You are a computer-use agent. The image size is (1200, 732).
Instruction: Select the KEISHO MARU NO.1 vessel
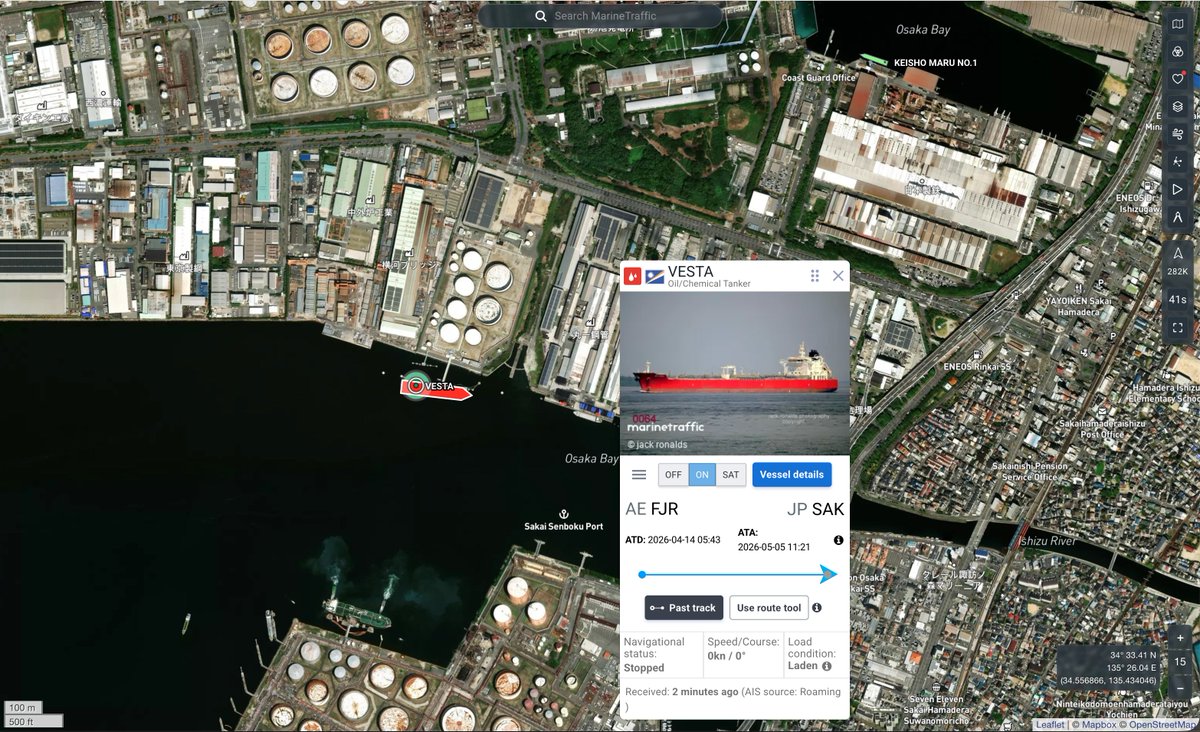[873, 60]
